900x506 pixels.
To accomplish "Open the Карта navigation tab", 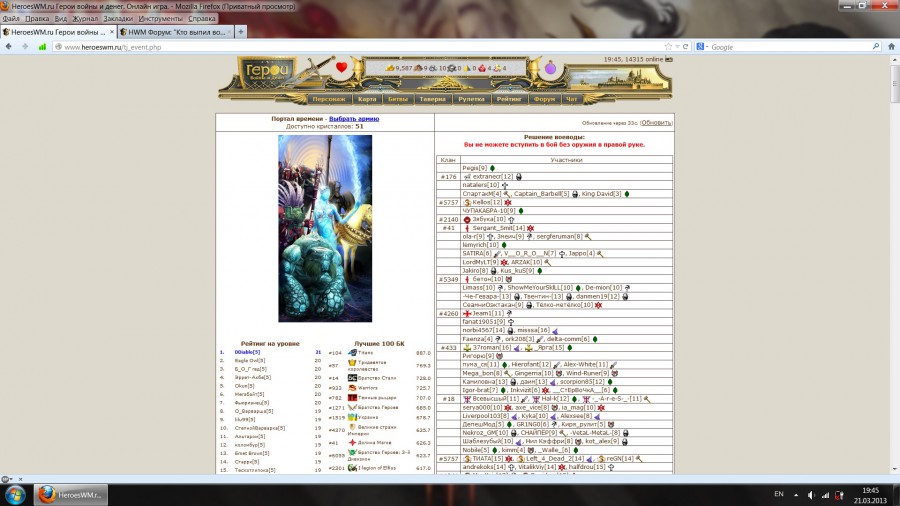I will tap(367, 99).
